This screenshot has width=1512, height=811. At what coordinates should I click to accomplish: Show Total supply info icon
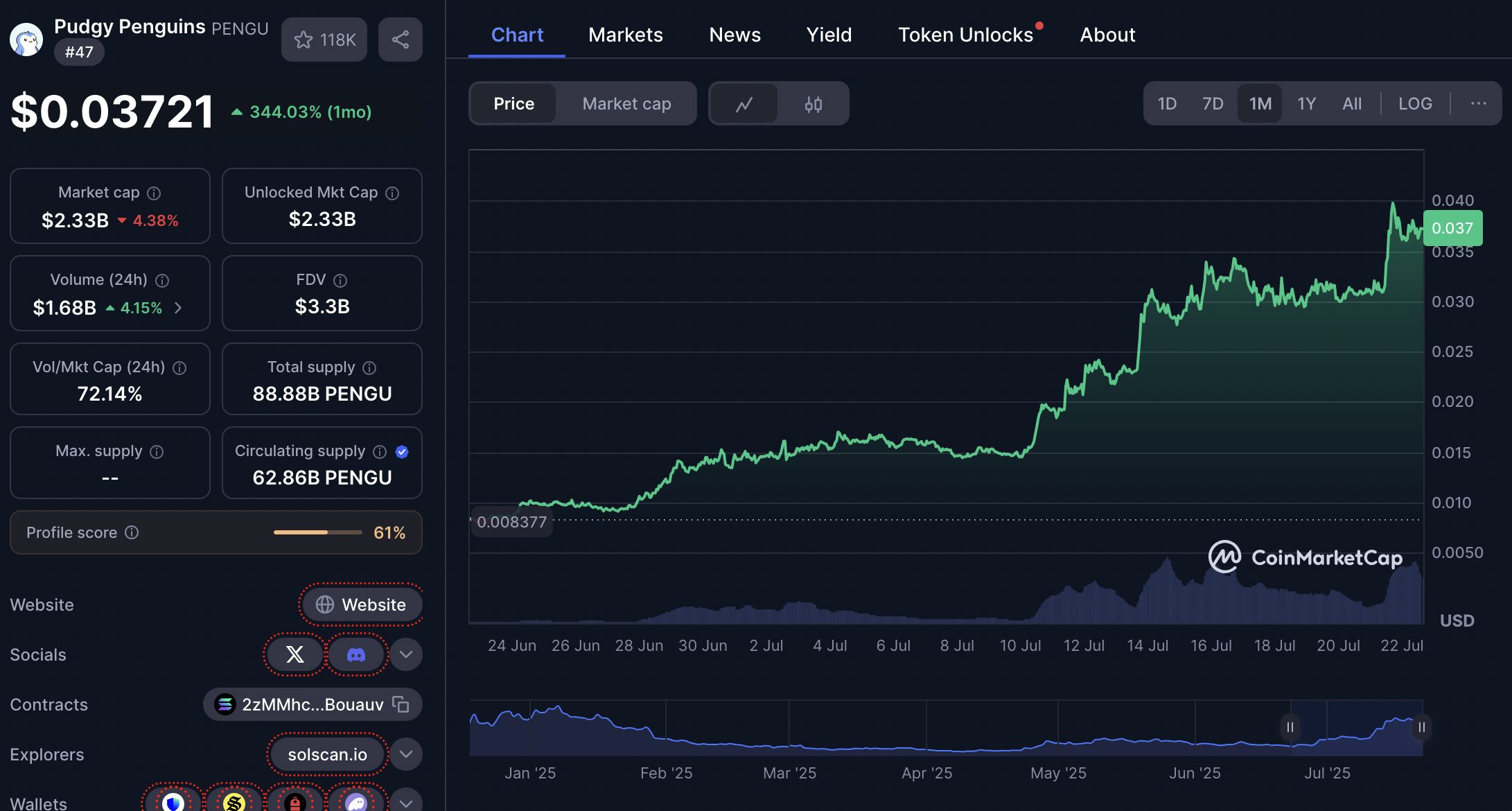coord(369,367)
